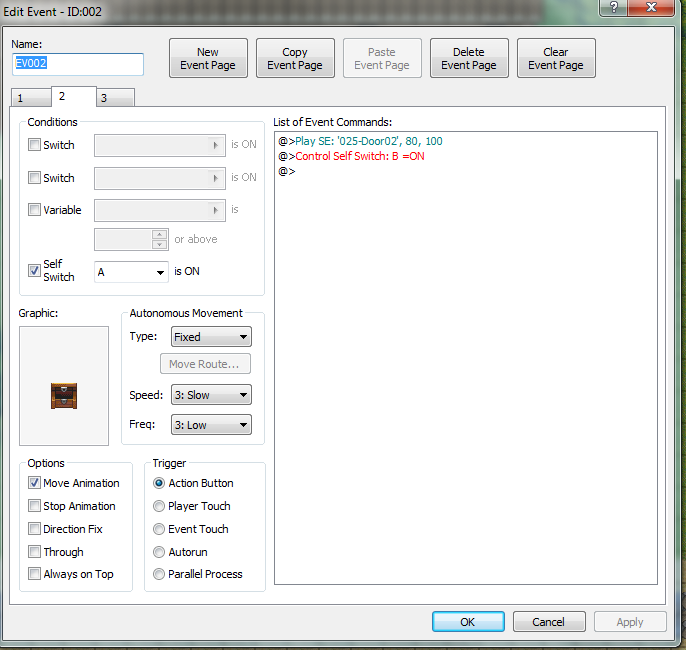The image size is (686, 650).
Task: Select the Player Touch trigger
Action: pyautogui.click(x=159, y=506)
